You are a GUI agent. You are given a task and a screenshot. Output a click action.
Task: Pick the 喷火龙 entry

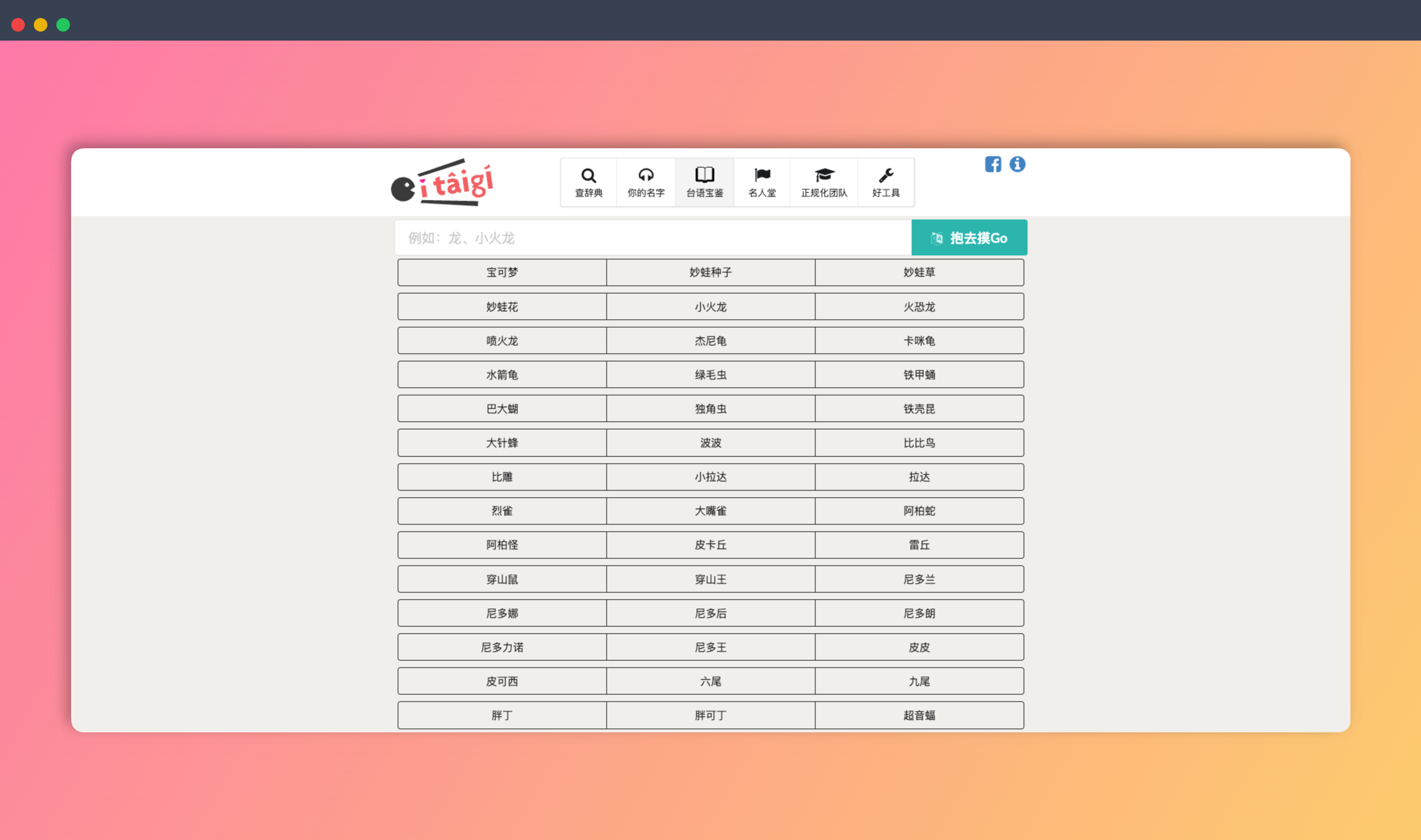pyautogui.click(x=502, y=341)
